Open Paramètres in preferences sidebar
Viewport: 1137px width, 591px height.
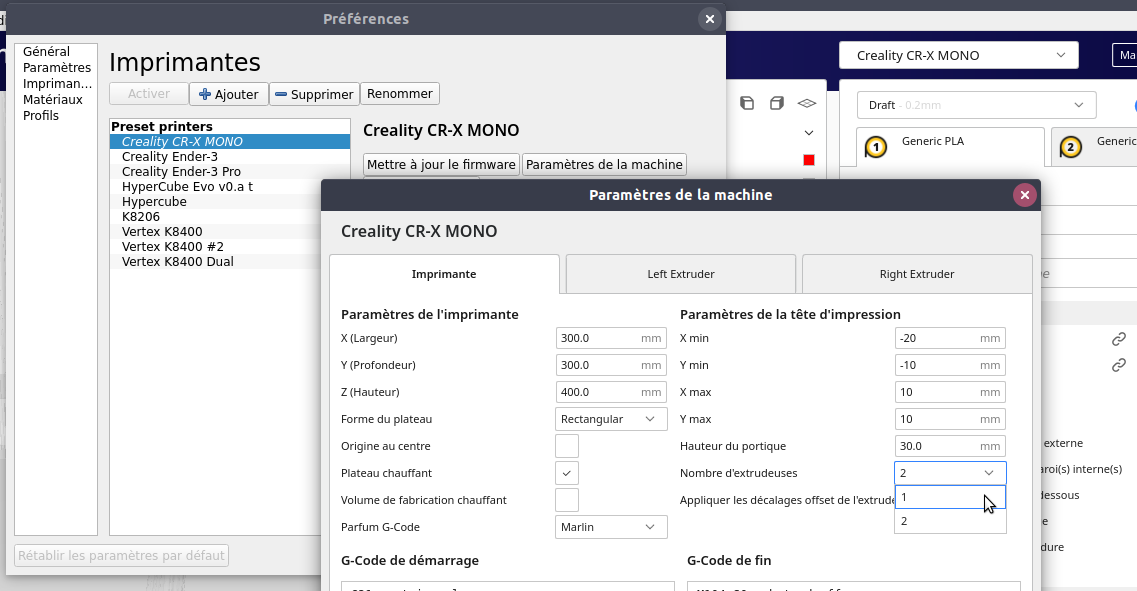pos(57,67)
